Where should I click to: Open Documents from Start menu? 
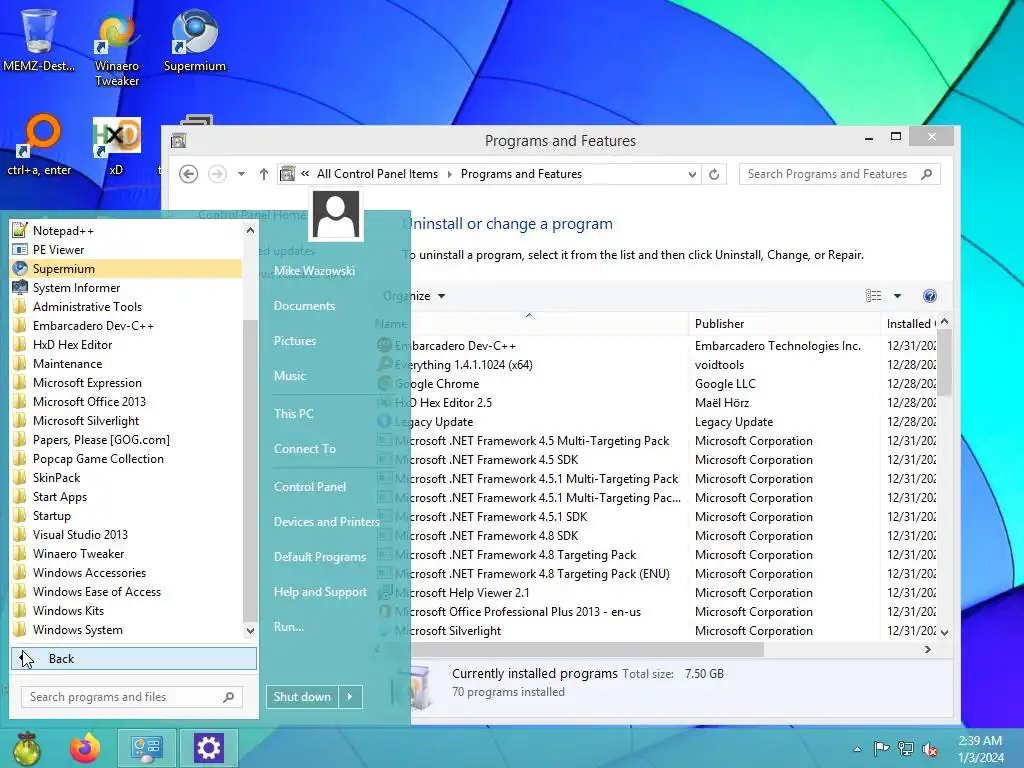[304, 306]
